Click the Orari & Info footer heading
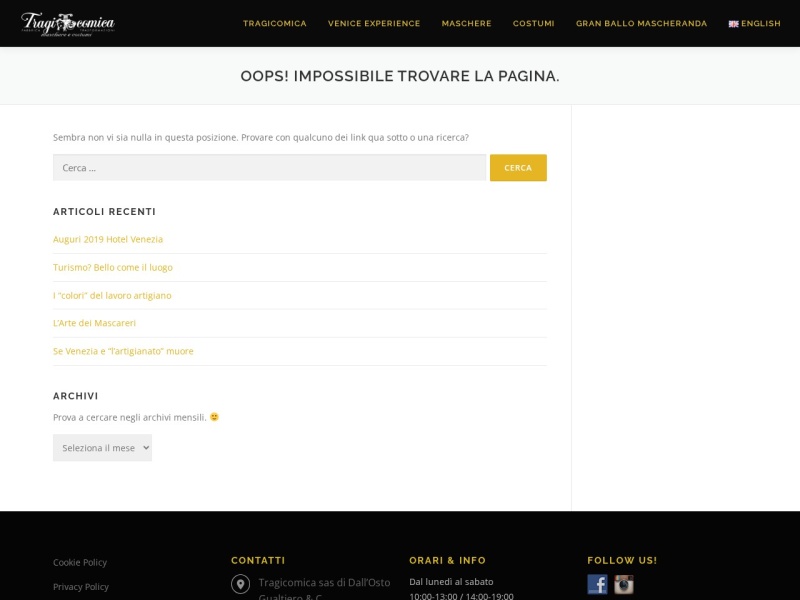 [x=447, y=560]
